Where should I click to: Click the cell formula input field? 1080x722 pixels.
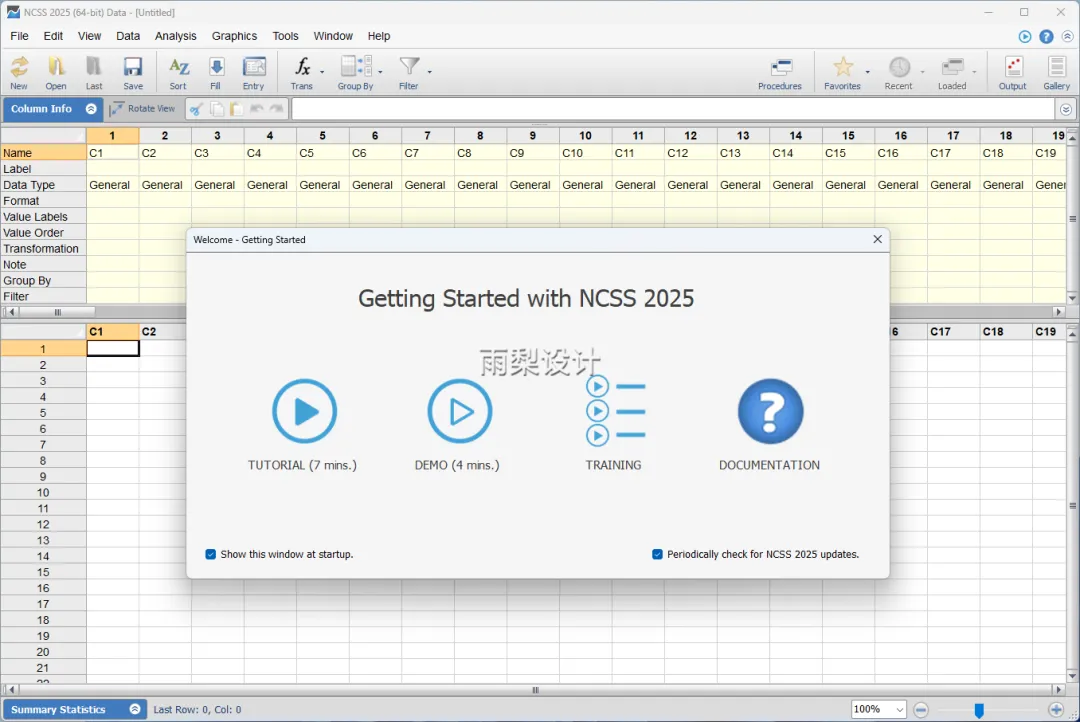[x=673, y=109]
